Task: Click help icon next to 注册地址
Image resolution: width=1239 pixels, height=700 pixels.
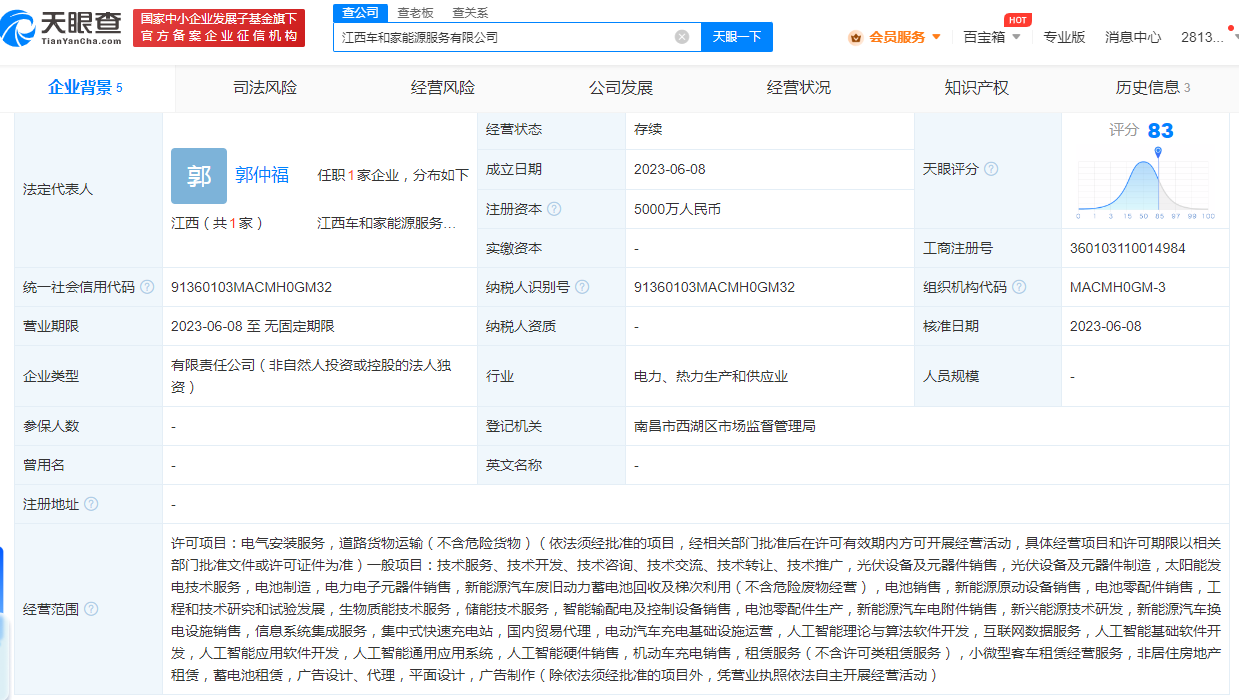Action: point(92,504)
